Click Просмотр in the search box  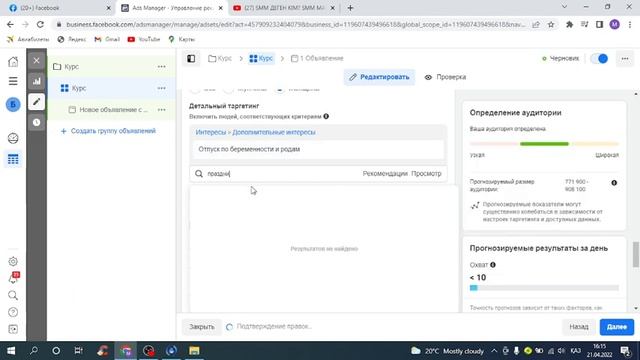[x=426, y=173]
